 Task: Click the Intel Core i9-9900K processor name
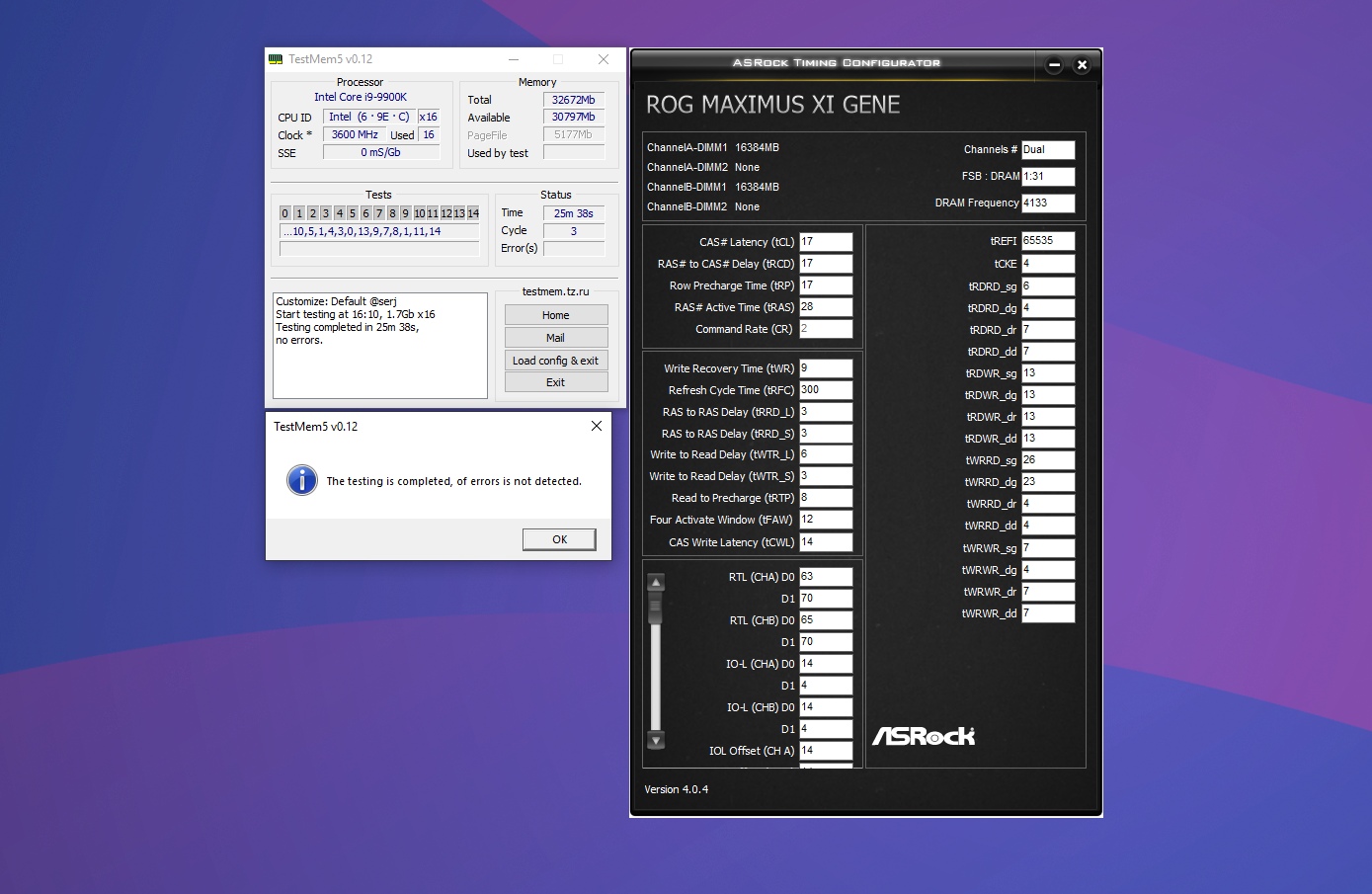click(361, 97)
